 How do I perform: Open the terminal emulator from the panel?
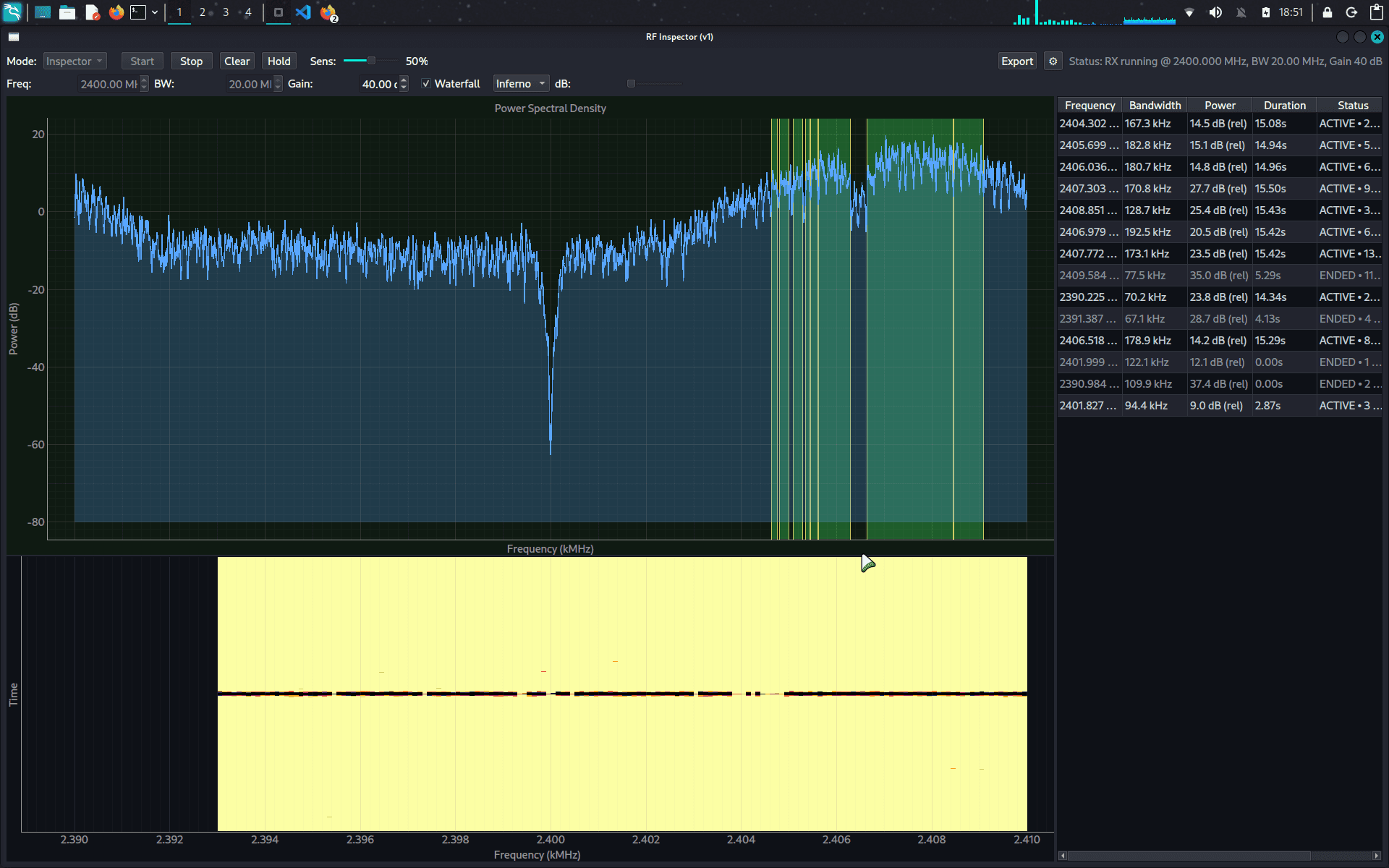(138, 12)
